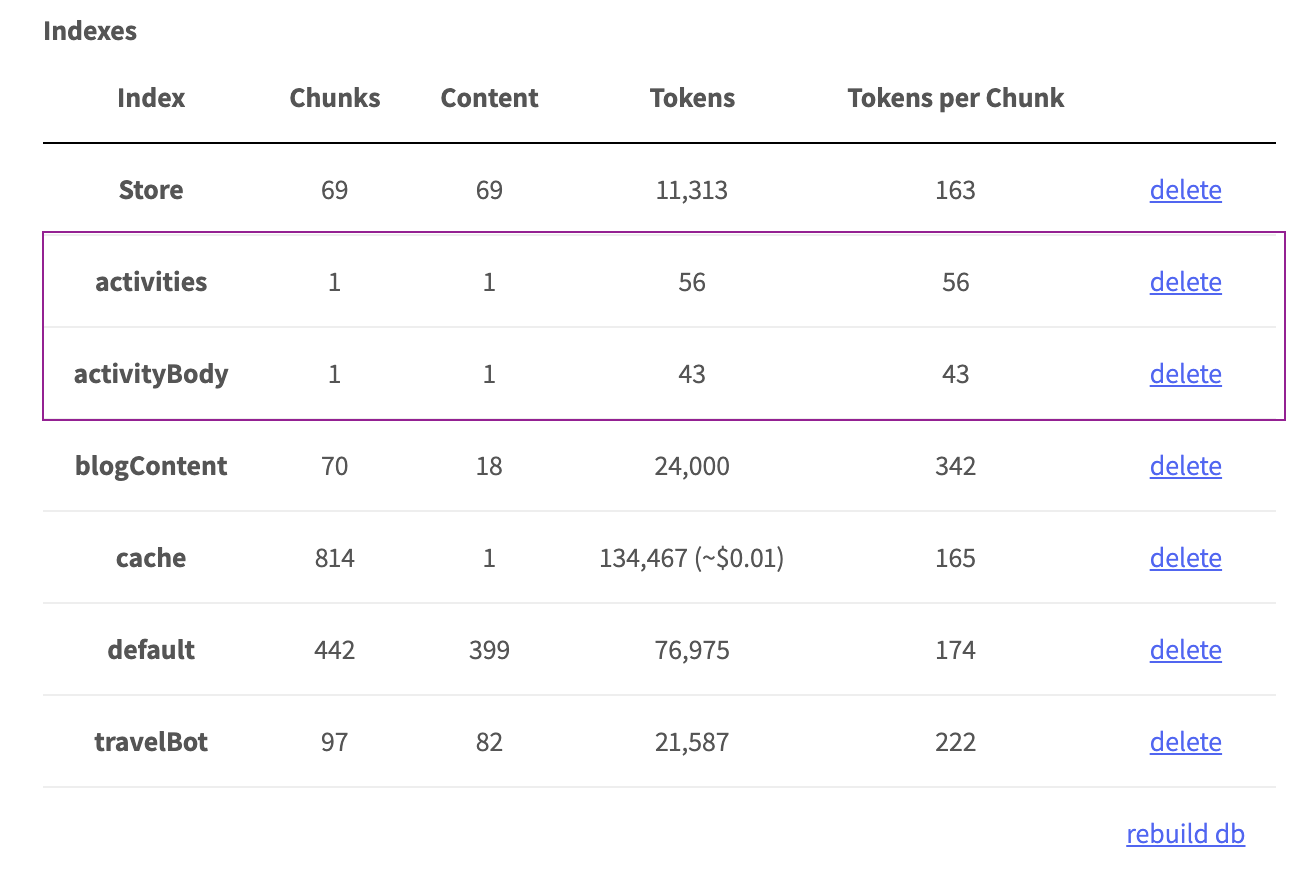The height and width of the screenshot is (872, 1314).
Task: Click delete for activityBody index
Action: pyautogui.click(x=1185, y=374)
